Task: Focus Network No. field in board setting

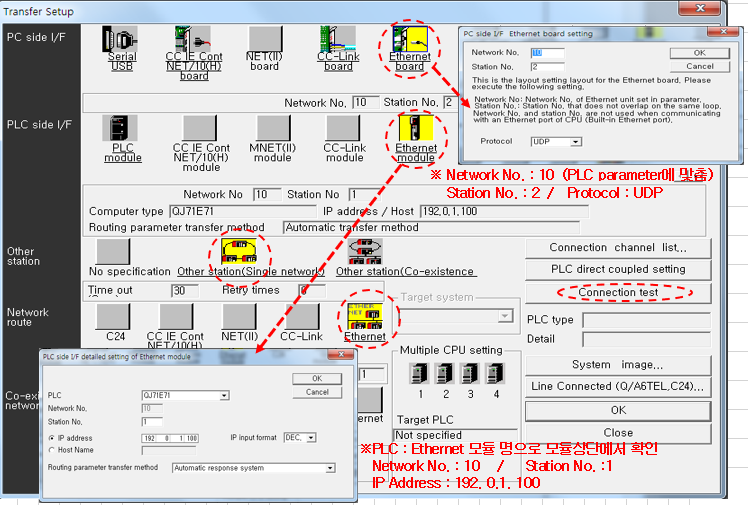Action: click(548, 53)
